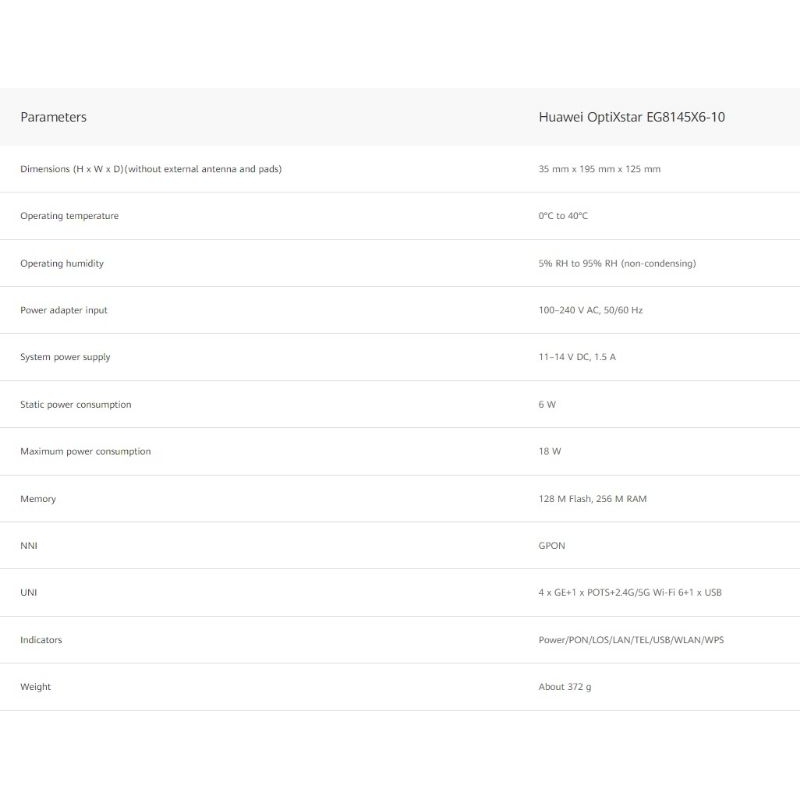Click the 100–240 V AC, 50/60 Hz value

pyautogui.click(x=590, y=310)
